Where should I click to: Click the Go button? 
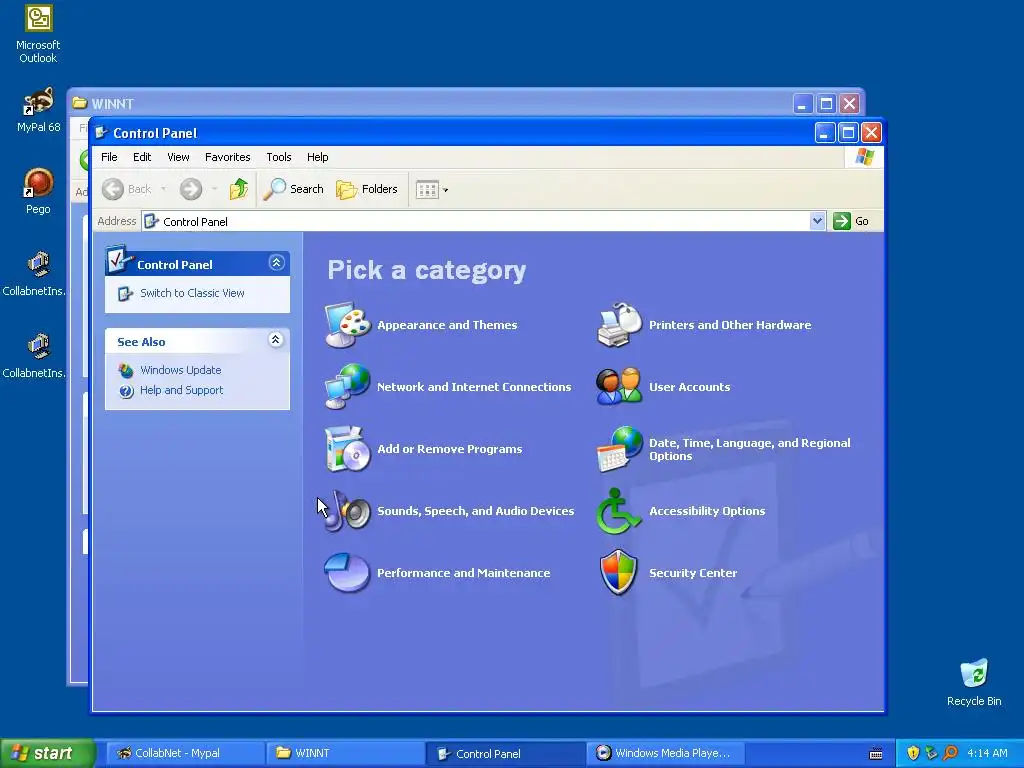point(852,221)
